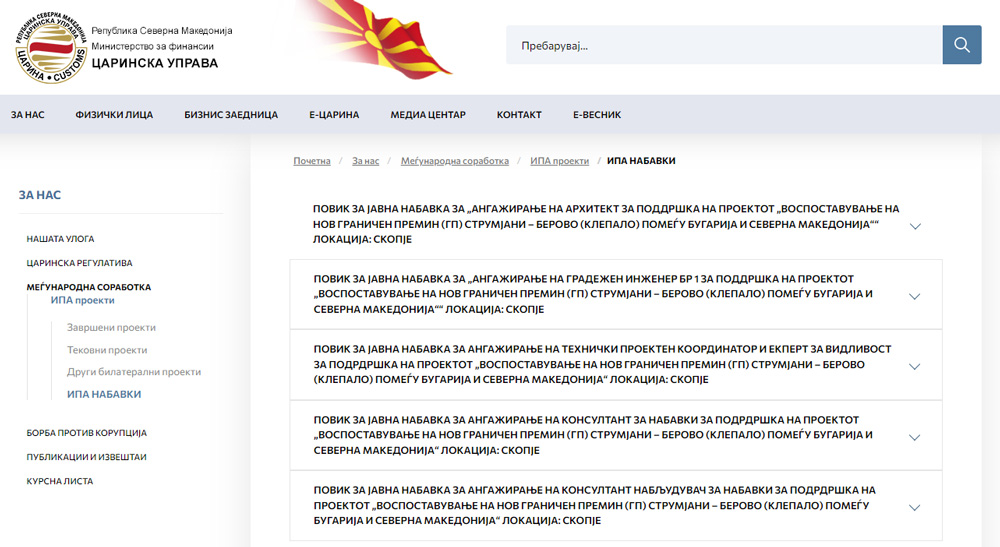Image resolution: width=1000 pixels, height=547 pixels.
Task: Select Тековни проекти in the sidebar
Action: click(107, 350)
